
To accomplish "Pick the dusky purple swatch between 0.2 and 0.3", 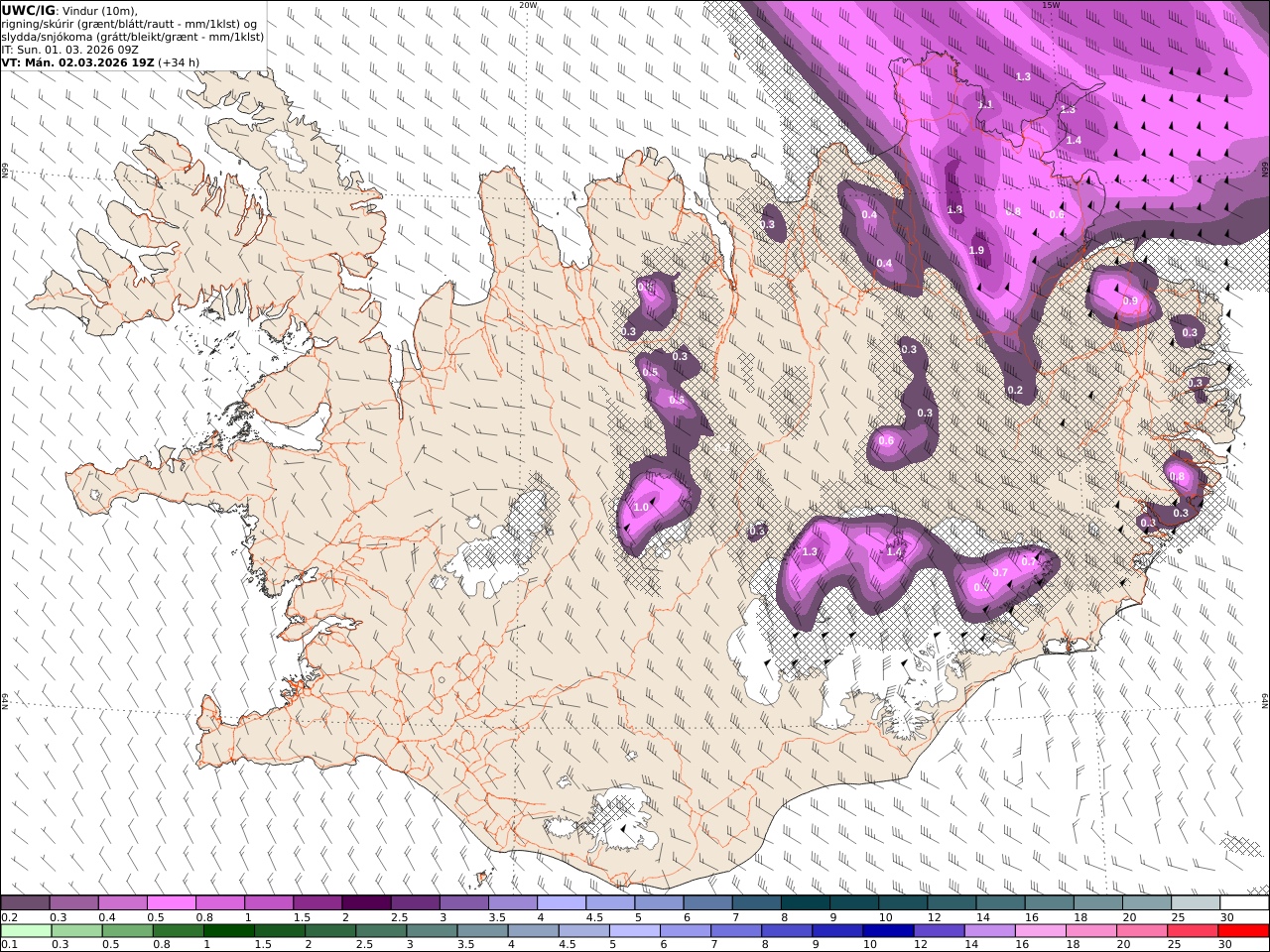I will pos(26,902).
